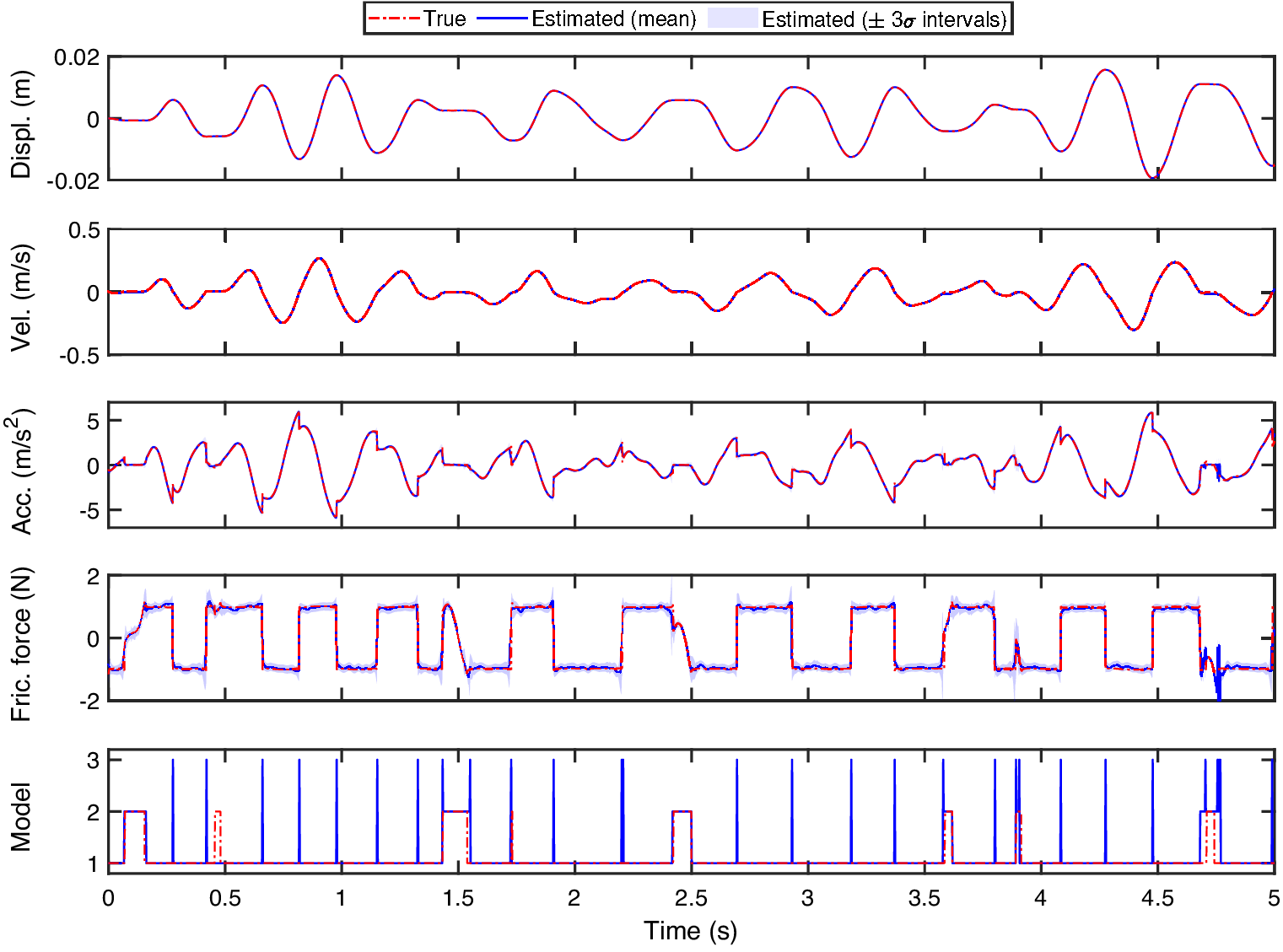Select the "Acc. (m/s²)" y-axis label
This screenshot has width=1283, height=952.
21,471
